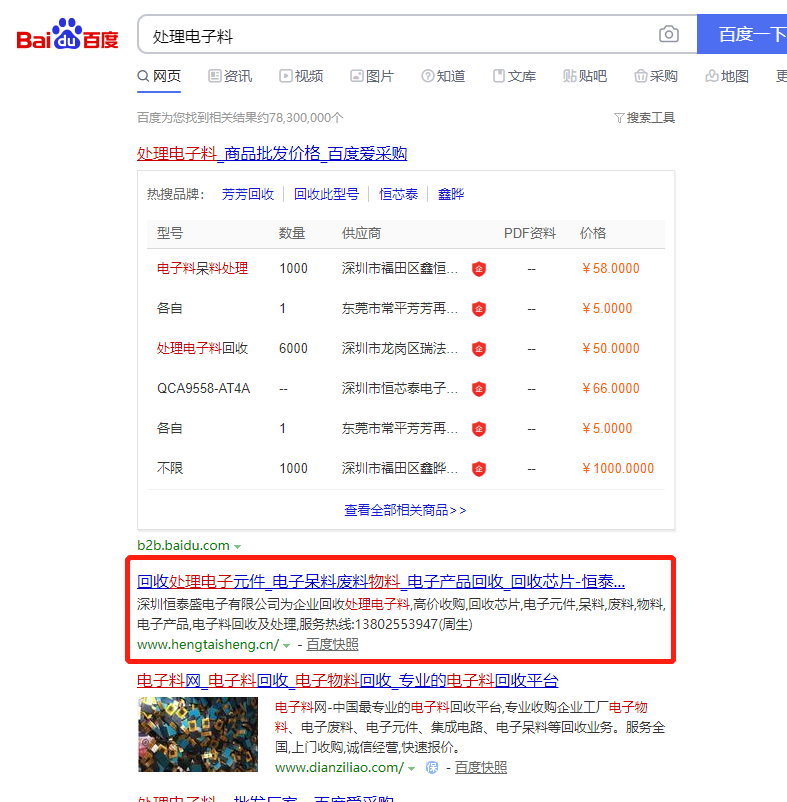Select the 网页 tab
The image size is (787, 802).
pos(159,76)
